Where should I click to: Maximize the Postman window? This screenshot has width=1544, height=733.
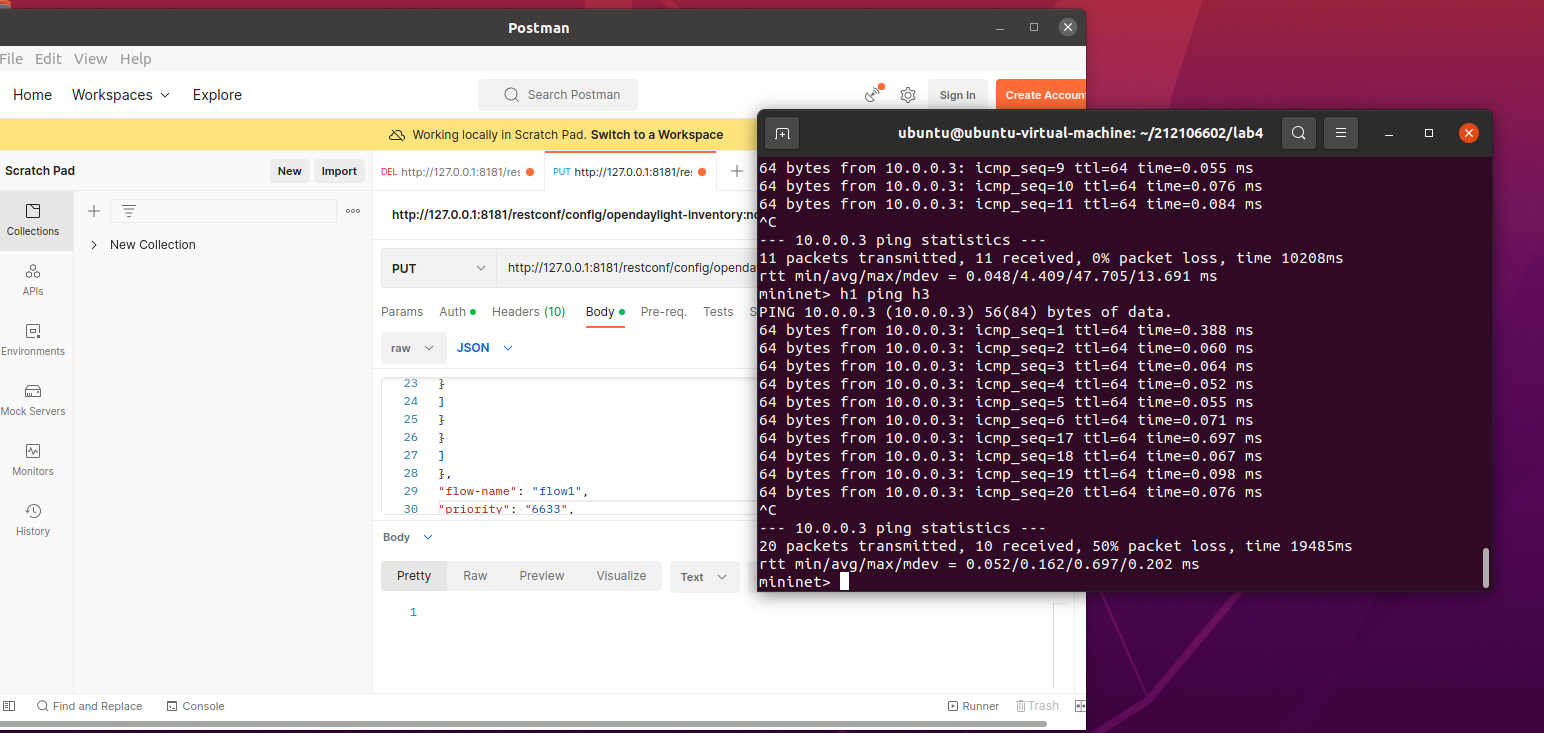[x=1034, y=27]
